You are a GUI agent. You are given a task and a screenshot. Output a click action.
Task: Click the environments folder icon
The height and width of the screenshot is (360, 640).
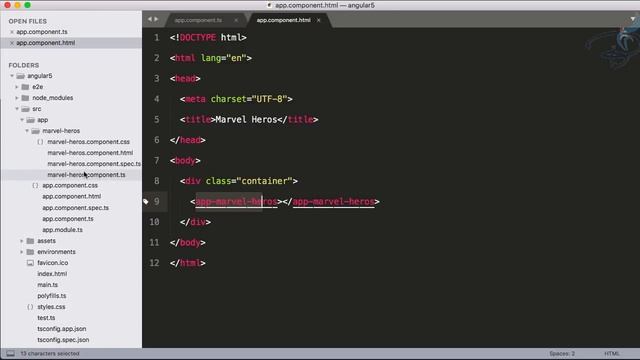pyautogui.click(x=30, y=252)
